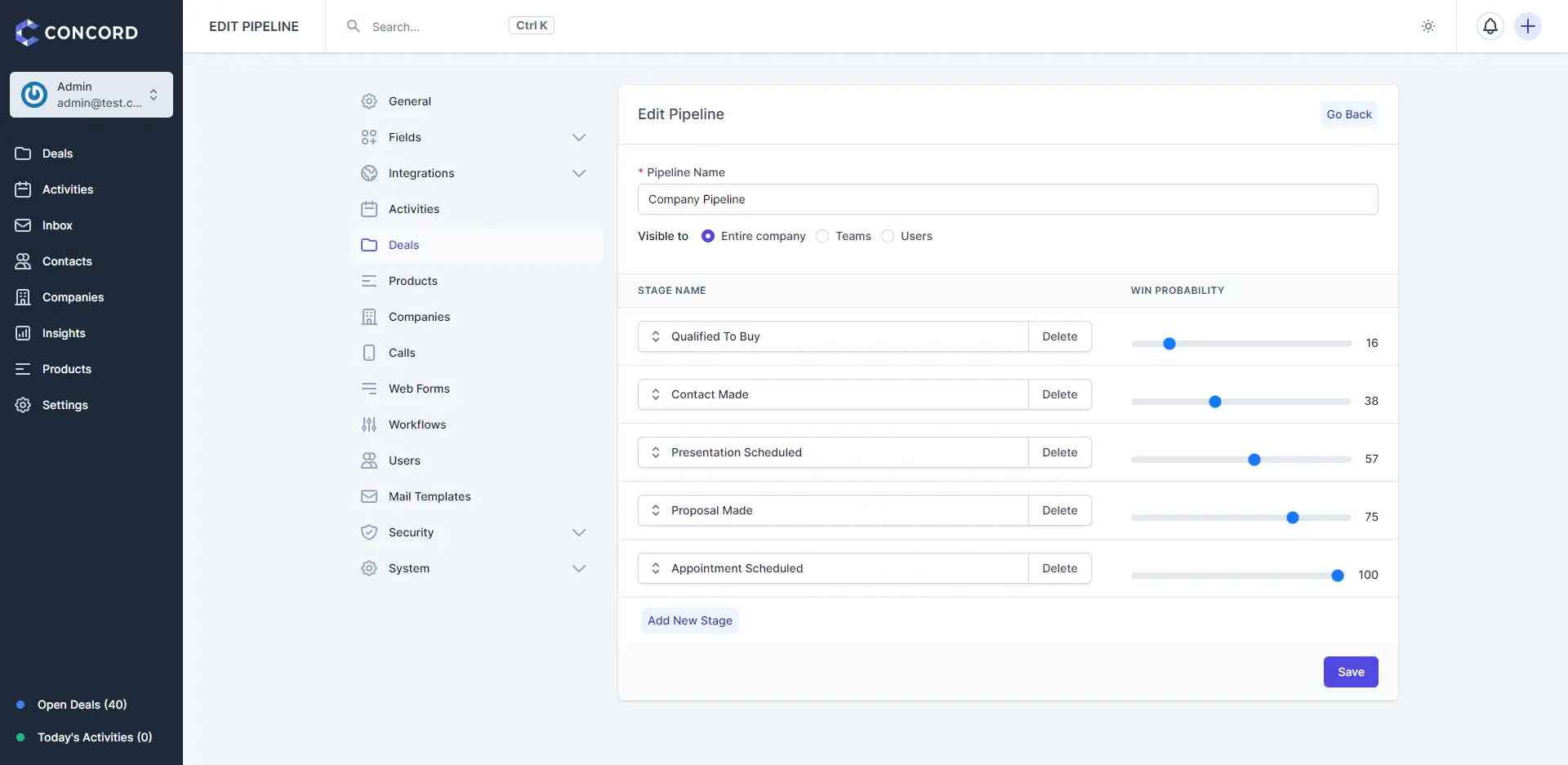Click the Mail Templates envelope icon
Viewport: 1568px width, 765px height.
click(x=369, y=496)
